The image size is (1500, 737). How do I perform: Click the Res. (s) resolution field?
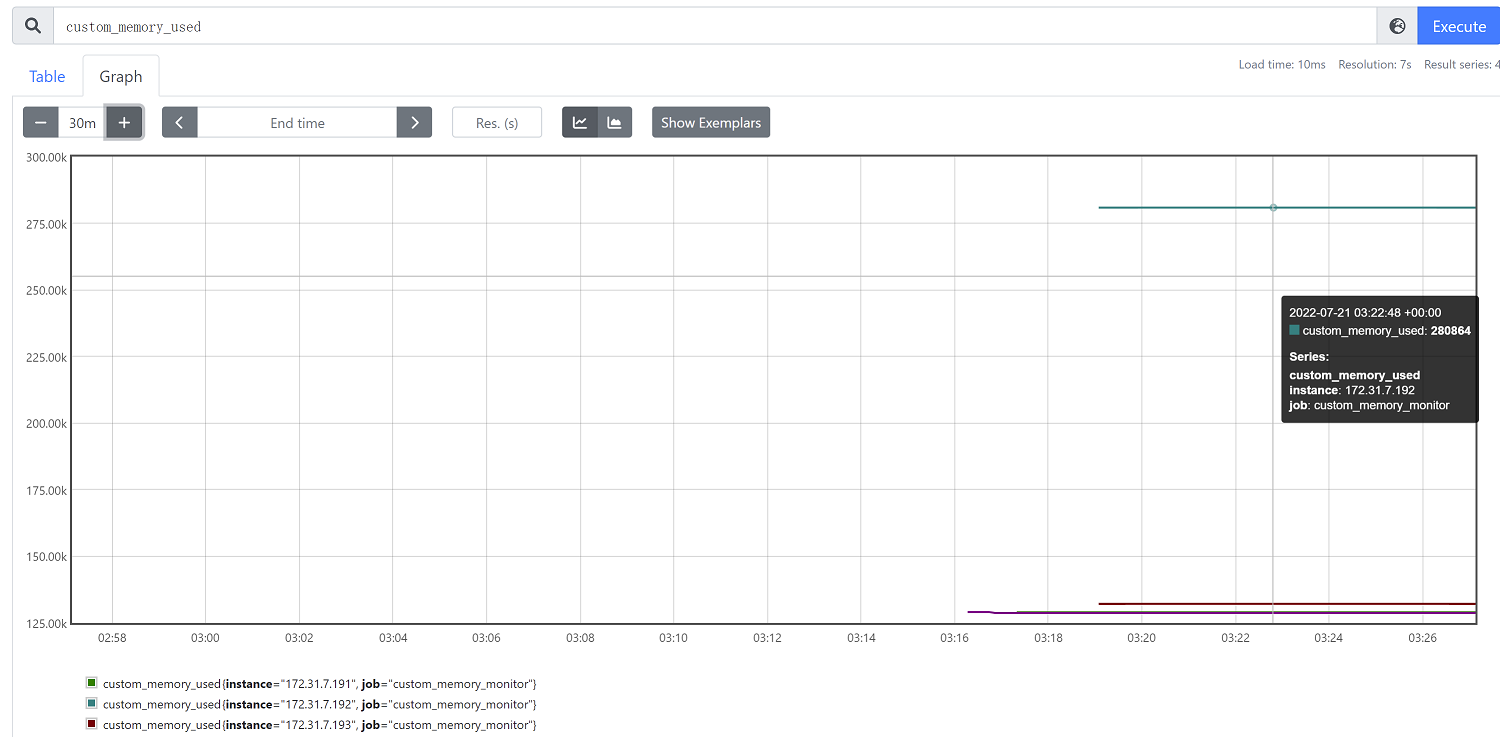pyautogui.click(x=497, y=123)
